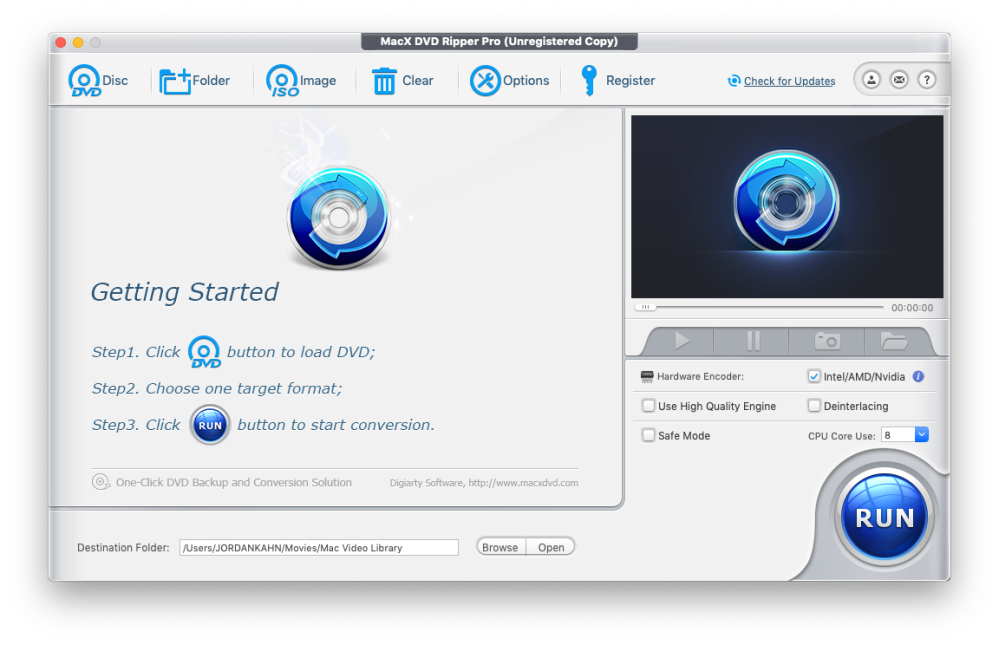Image resolution: width=999 pixels, height=645 pixels.
Task: Open the help question mark icon
Action: [x=927, y=80]
